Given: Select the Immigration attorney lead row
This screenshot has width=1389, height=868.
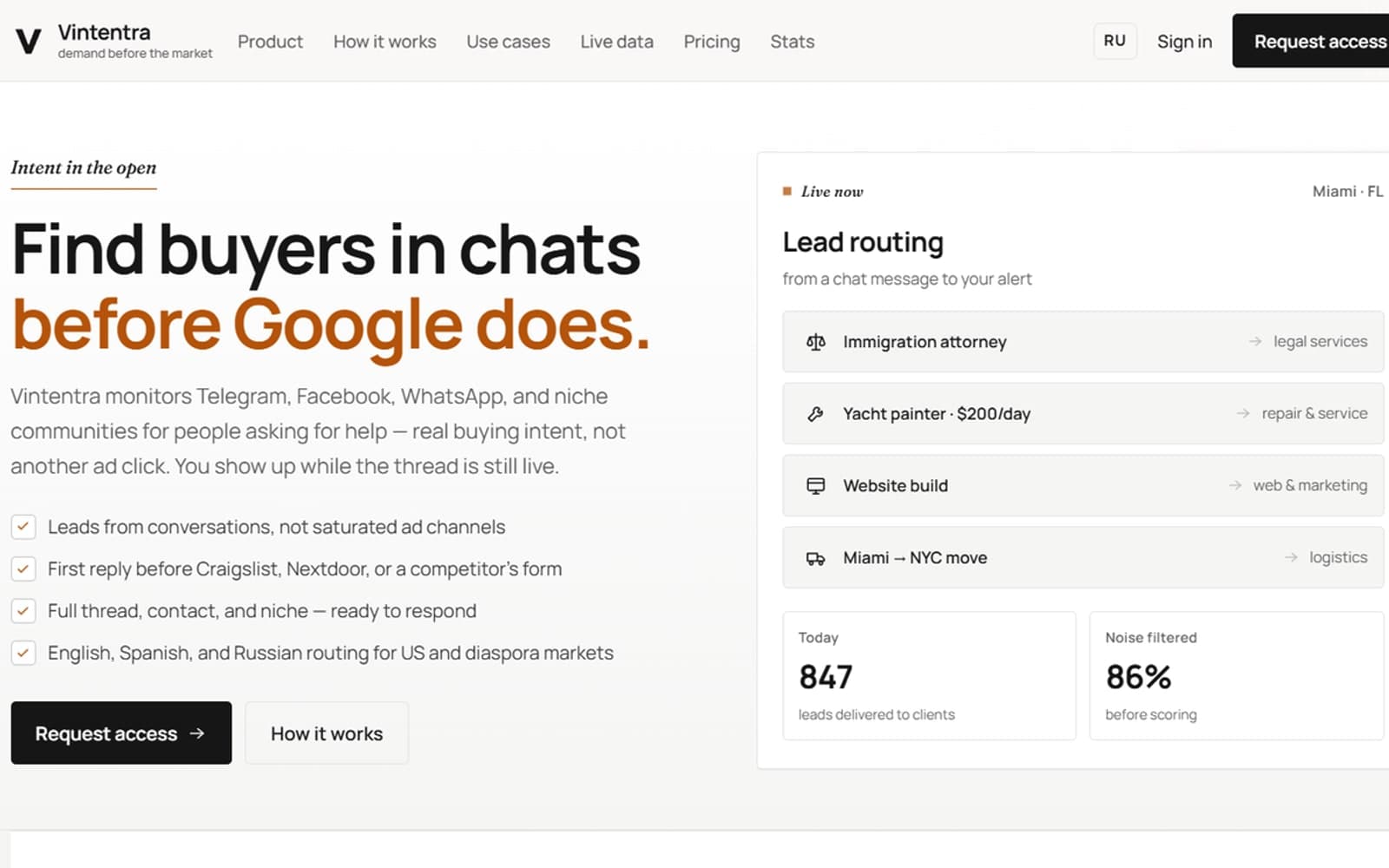Looking at the screenshot, I should (x=1083, y=342).
